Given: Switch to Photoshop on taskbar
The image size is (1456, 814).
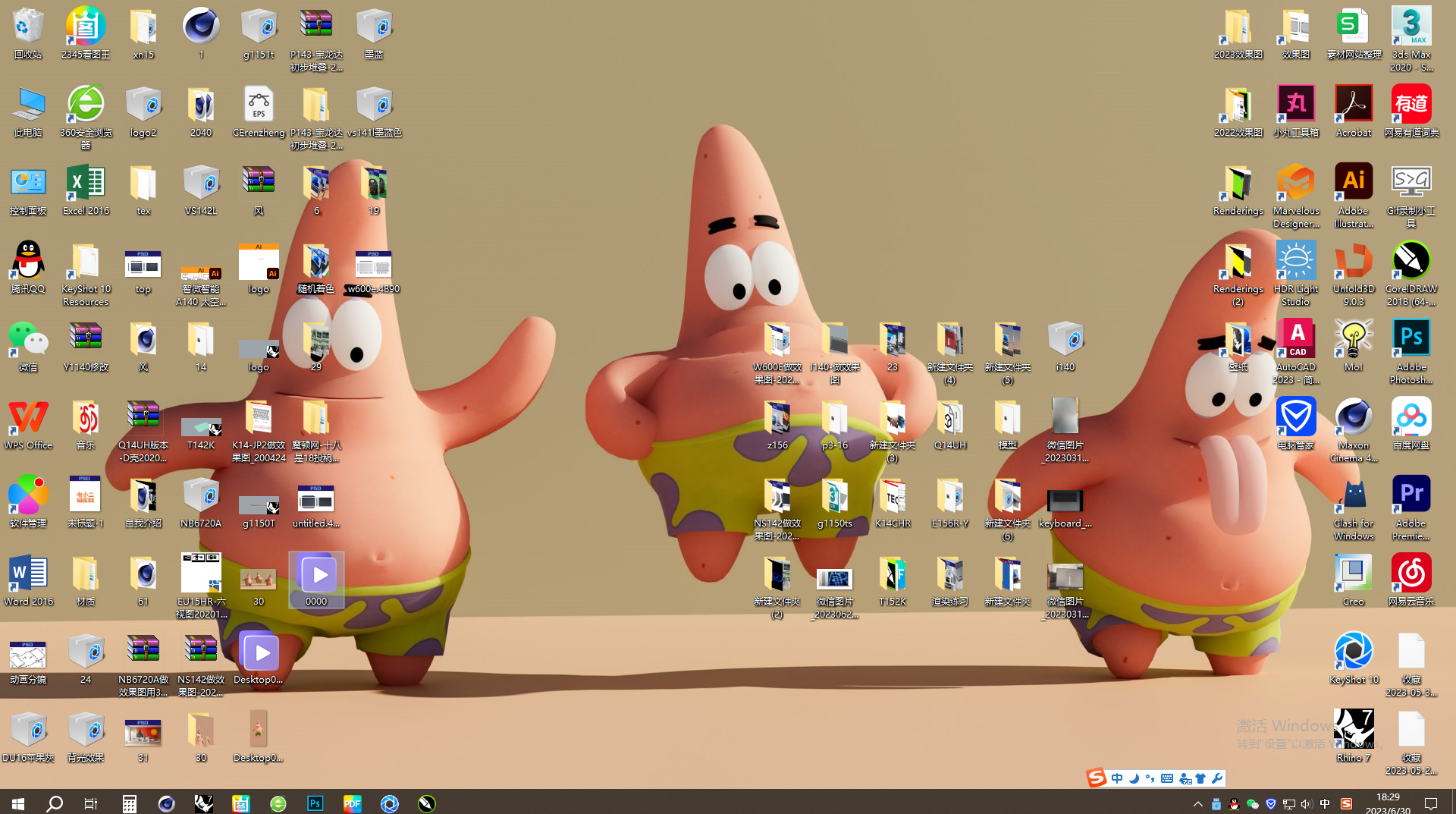Looking at the screenshot, I should pyautogui.click(x=315, y=803).
